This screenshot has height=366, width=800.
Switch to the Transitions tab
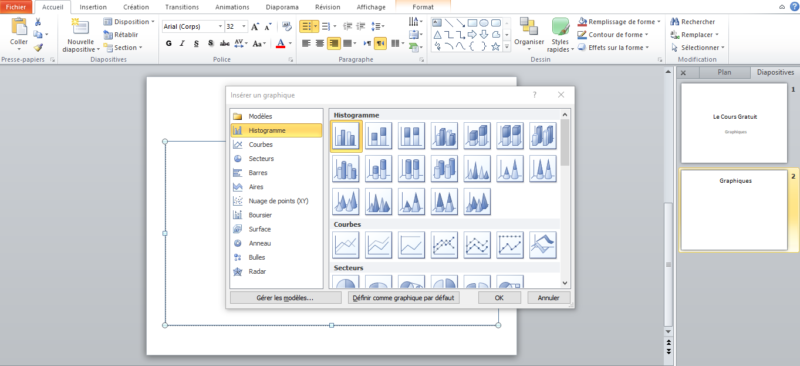(182, 7)
